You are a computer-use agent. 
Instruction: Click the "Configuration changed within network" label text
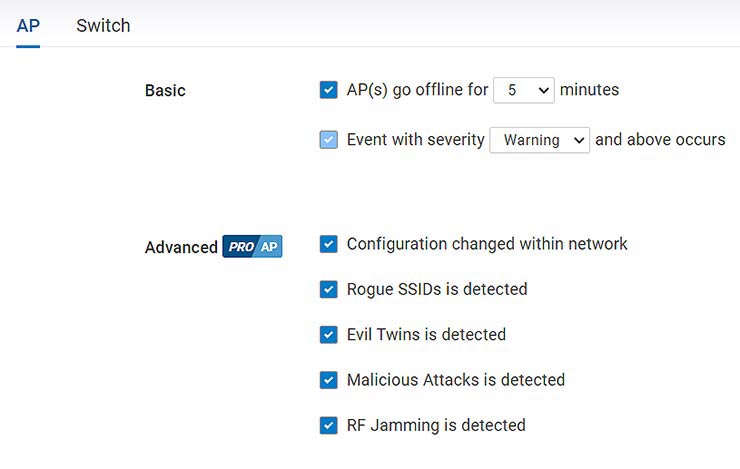(487, 244)
